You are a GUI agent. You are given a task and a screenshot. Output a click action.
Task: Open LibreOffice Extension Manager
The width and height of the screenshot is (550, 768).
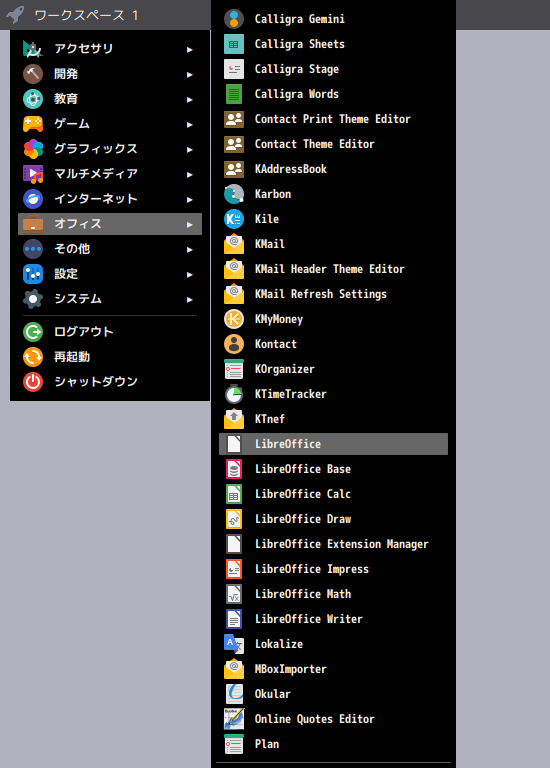pos(334,544)
